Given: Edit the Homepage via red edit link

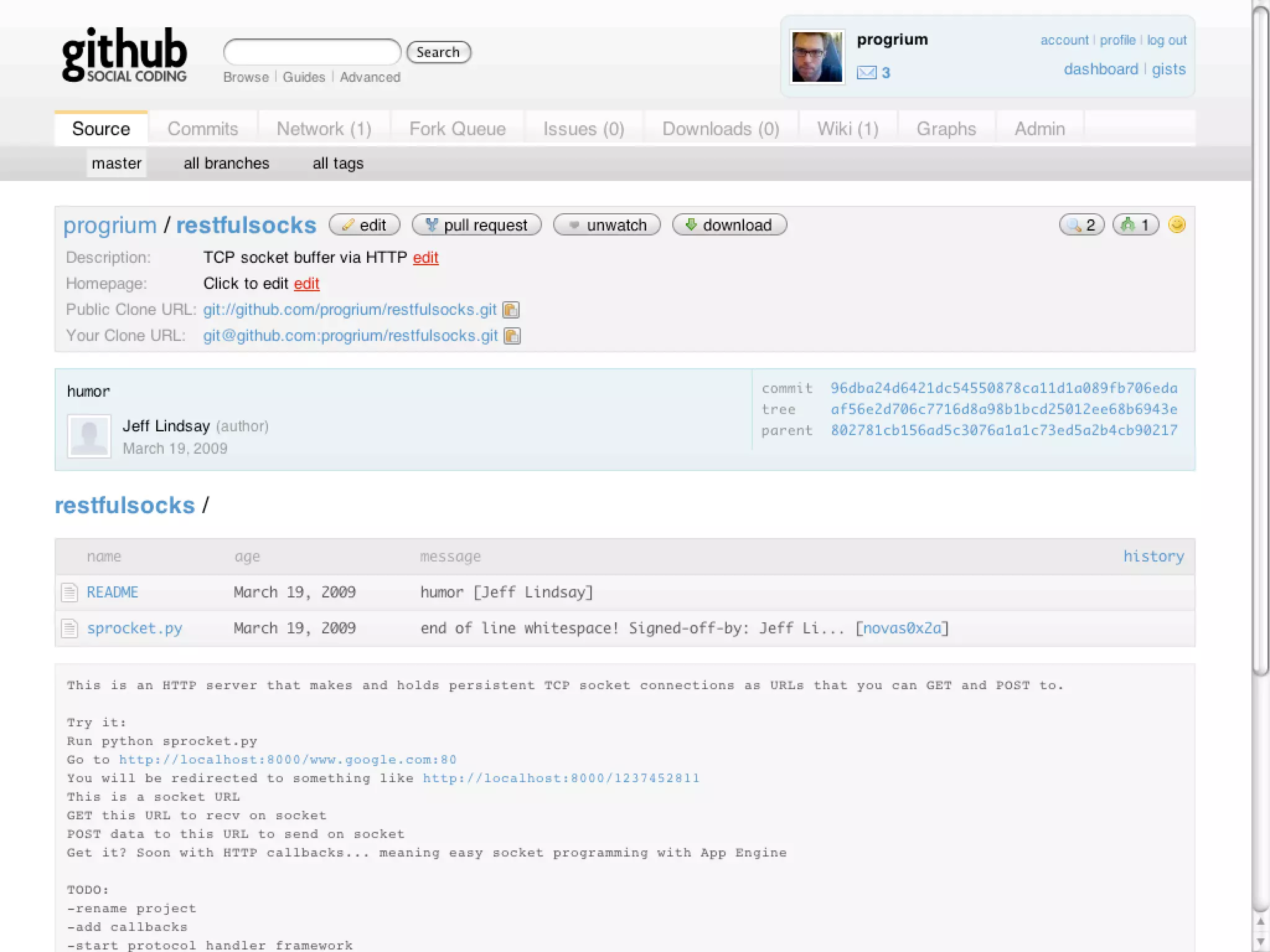Looking at the screenshot, I should (306, 283).
